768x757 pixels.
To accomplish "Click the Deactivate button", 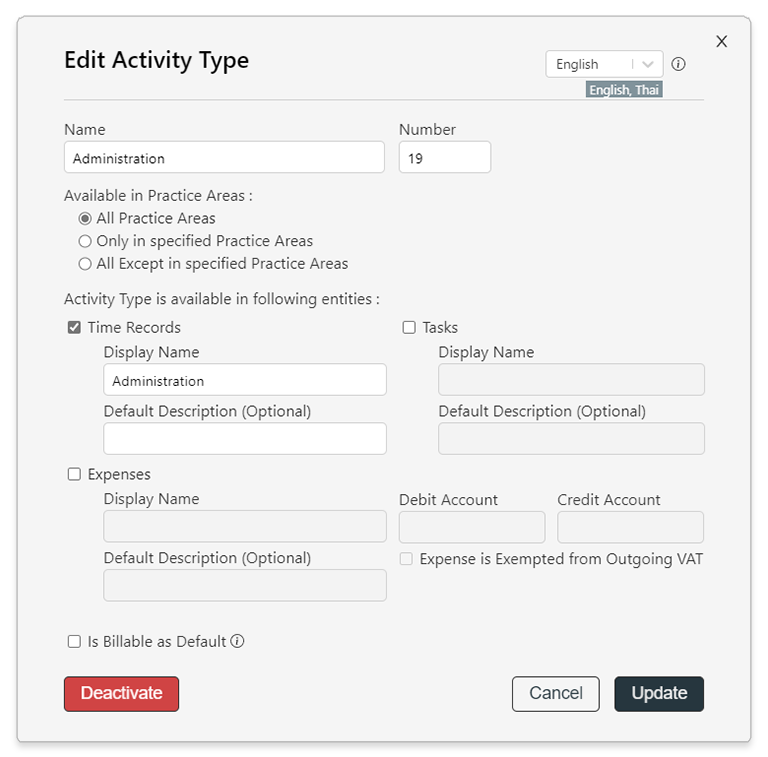I will click(121, 694).
